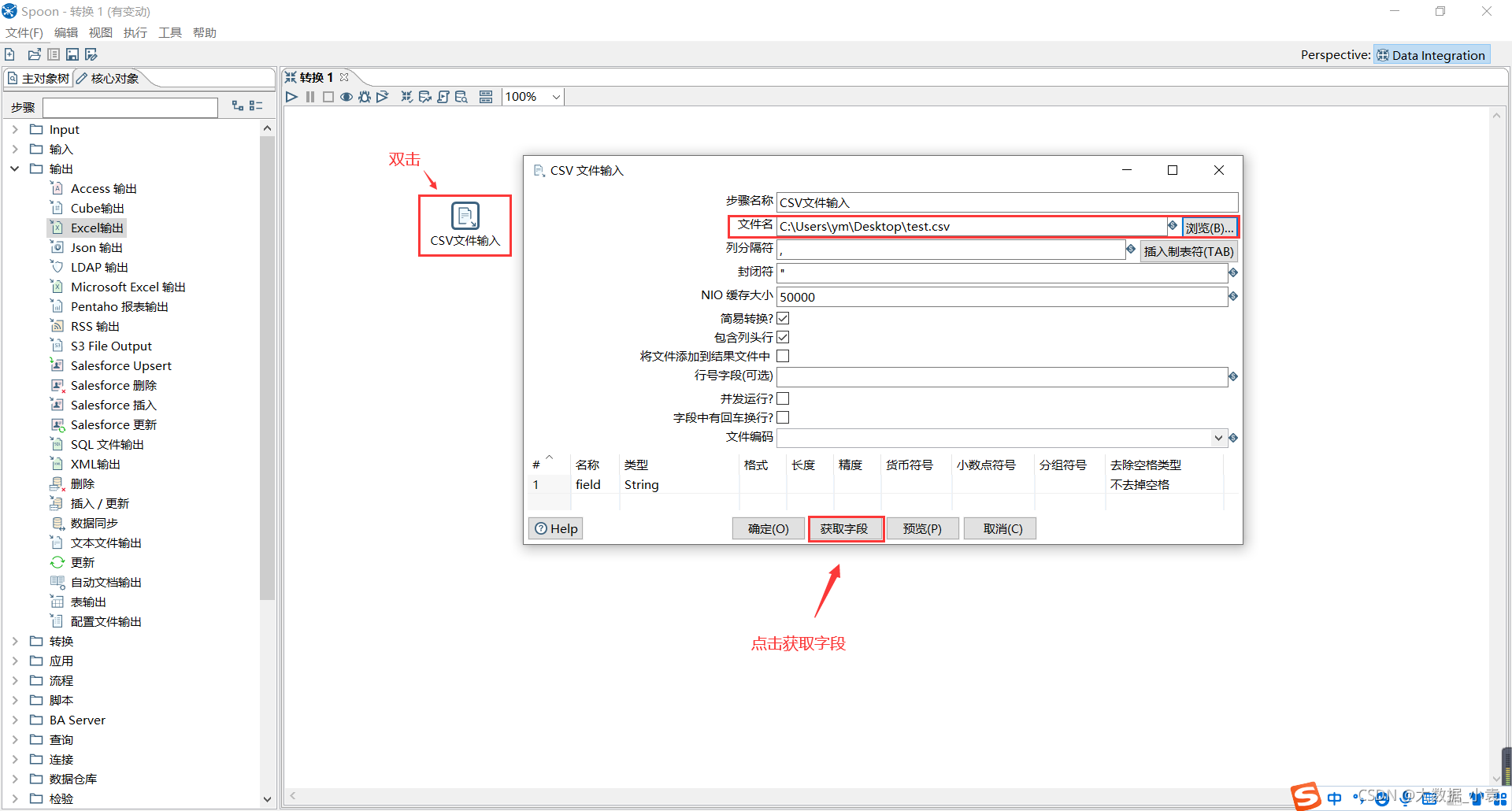Click variable icon next to 文件编码

coord(1233,438)
